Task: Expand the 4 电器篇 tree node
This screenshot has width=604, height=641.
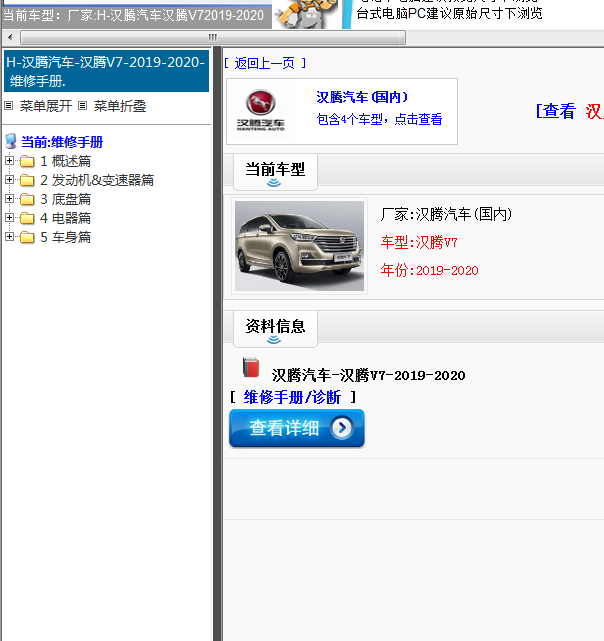Action: click(9, 217)
